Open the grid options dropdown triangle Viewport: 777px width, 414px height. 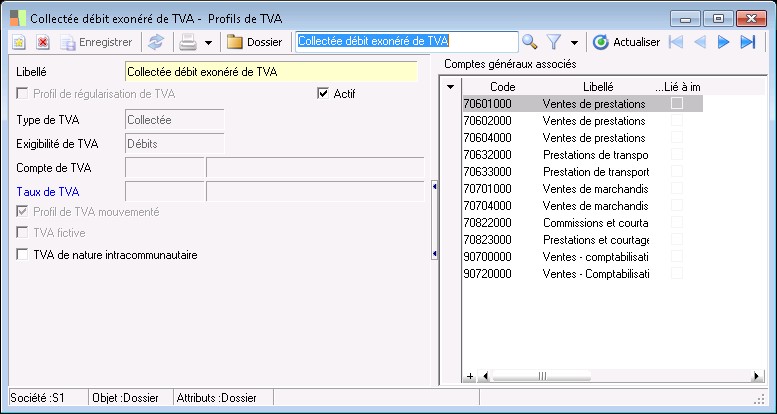[450, 87]
